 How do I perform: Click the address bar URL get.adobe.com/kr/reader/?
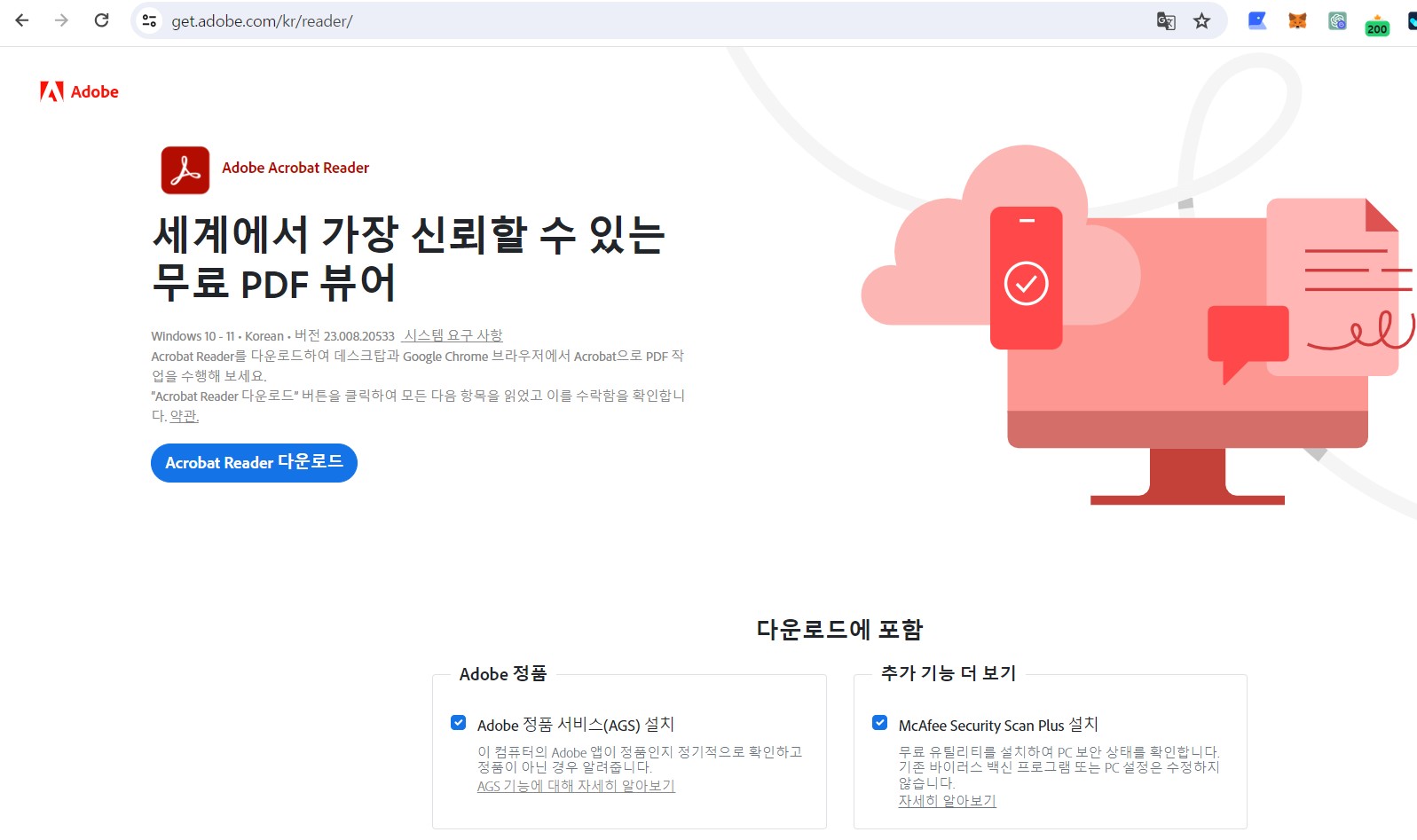point(262,21)
